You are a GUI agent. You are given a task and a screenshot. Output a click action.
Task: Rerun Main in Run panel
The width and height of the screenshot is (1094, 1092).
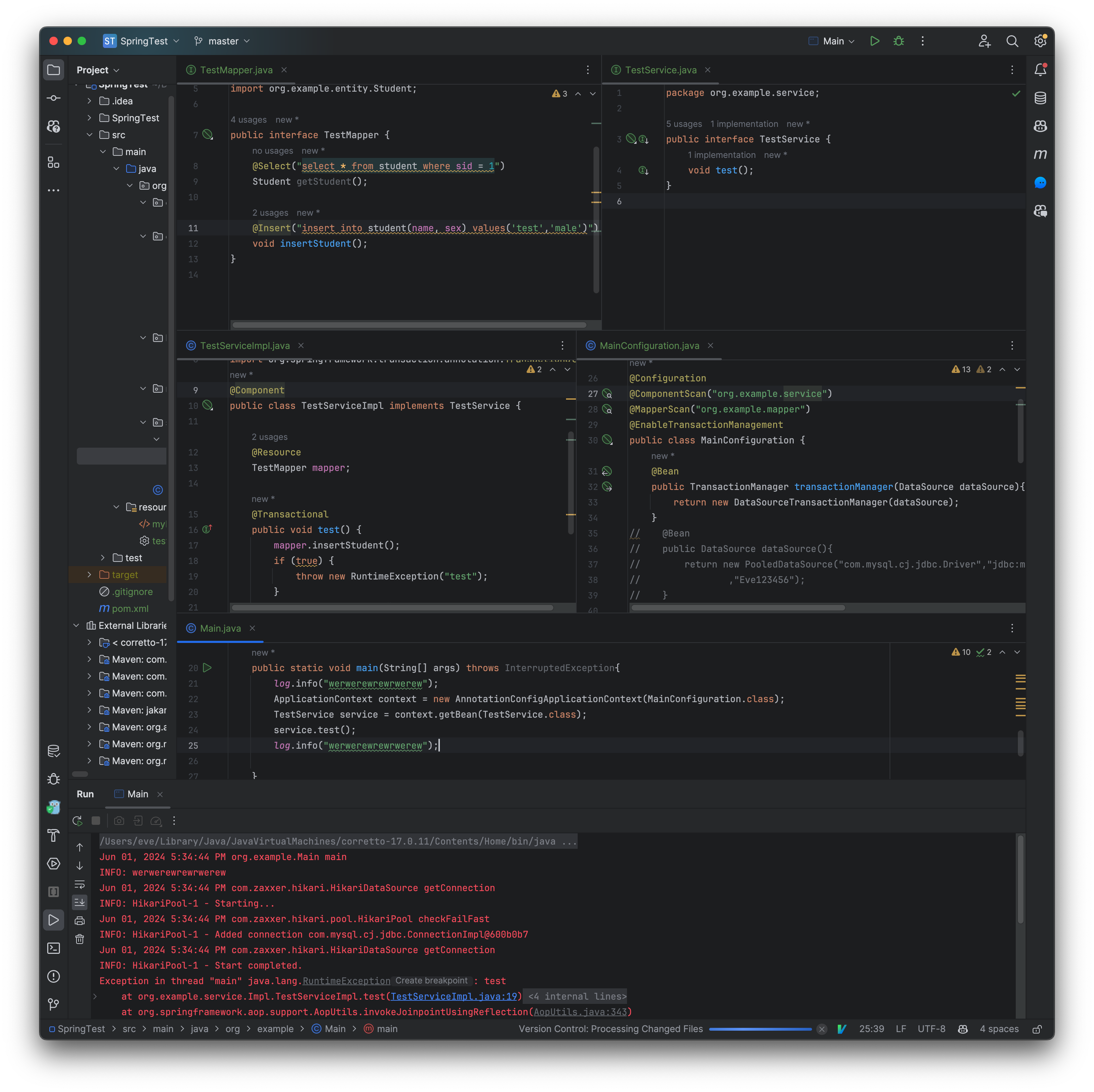tap(78, 821)
